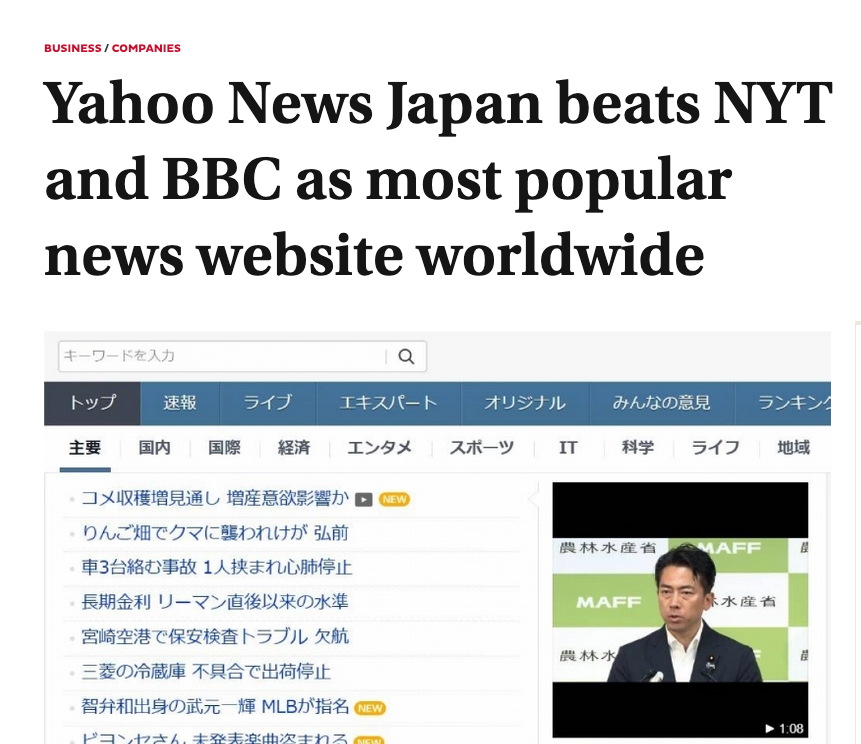The width and height of the screenshot is (861, 744).
Task: Open headline コメ収穫増見通し 増産意欲影響か
Action: point(215,499)
